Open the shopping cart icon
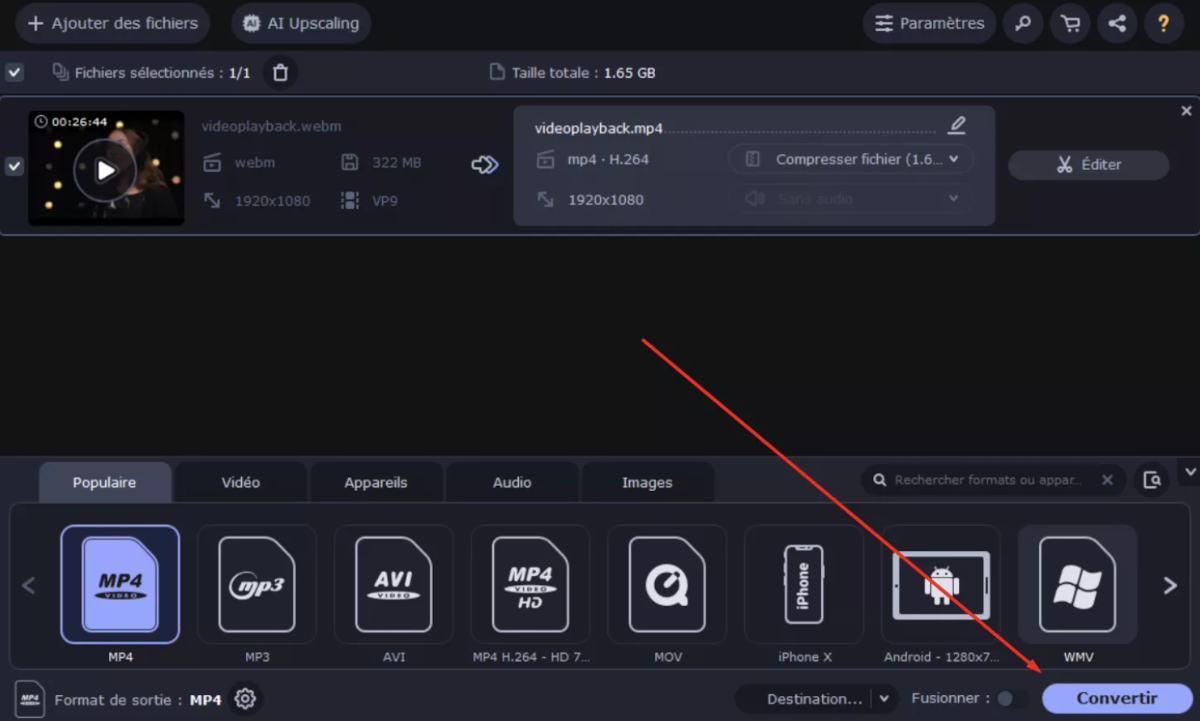 1070,24
